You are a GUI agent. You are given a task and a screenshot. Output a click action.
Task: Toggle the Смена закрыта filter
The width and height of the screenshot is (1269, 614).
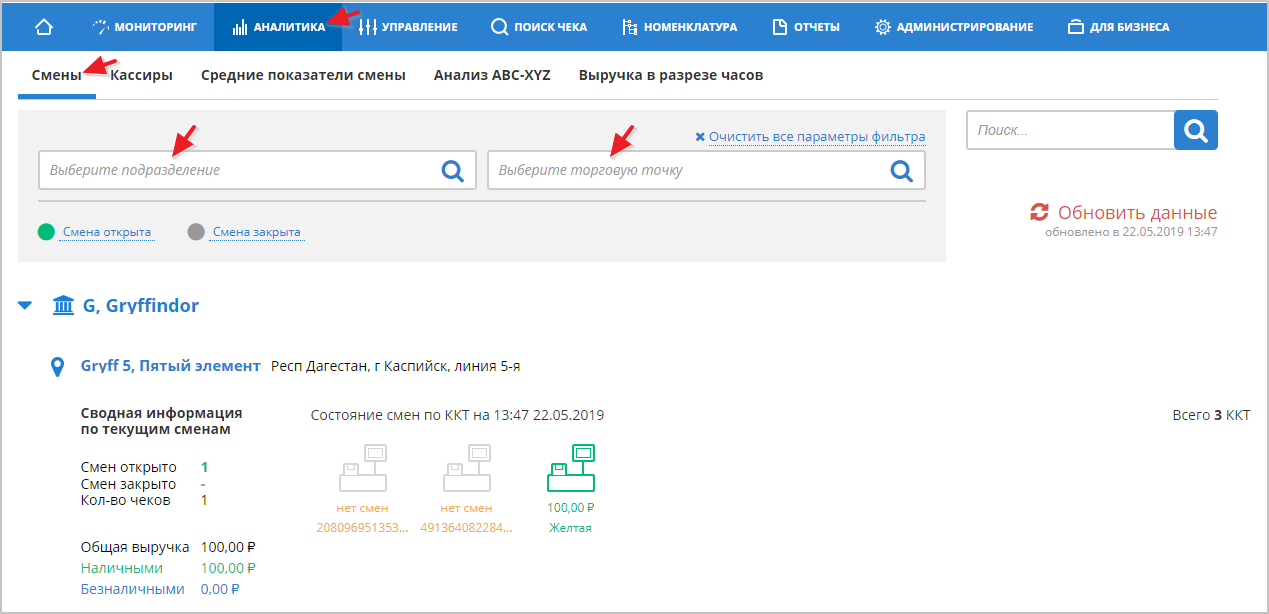pyautogui.click(x=256, y=232)
